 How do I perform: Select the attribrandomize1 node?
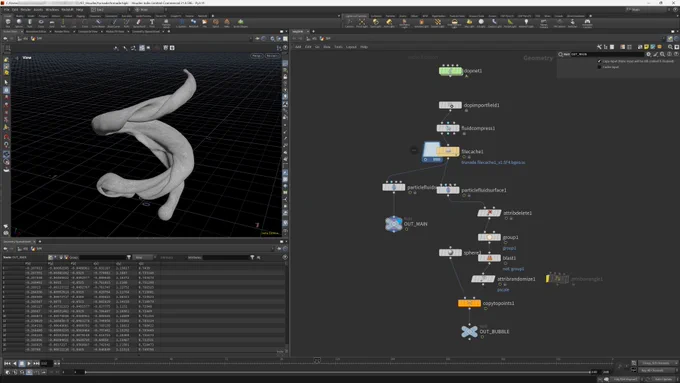coord(483,279)
